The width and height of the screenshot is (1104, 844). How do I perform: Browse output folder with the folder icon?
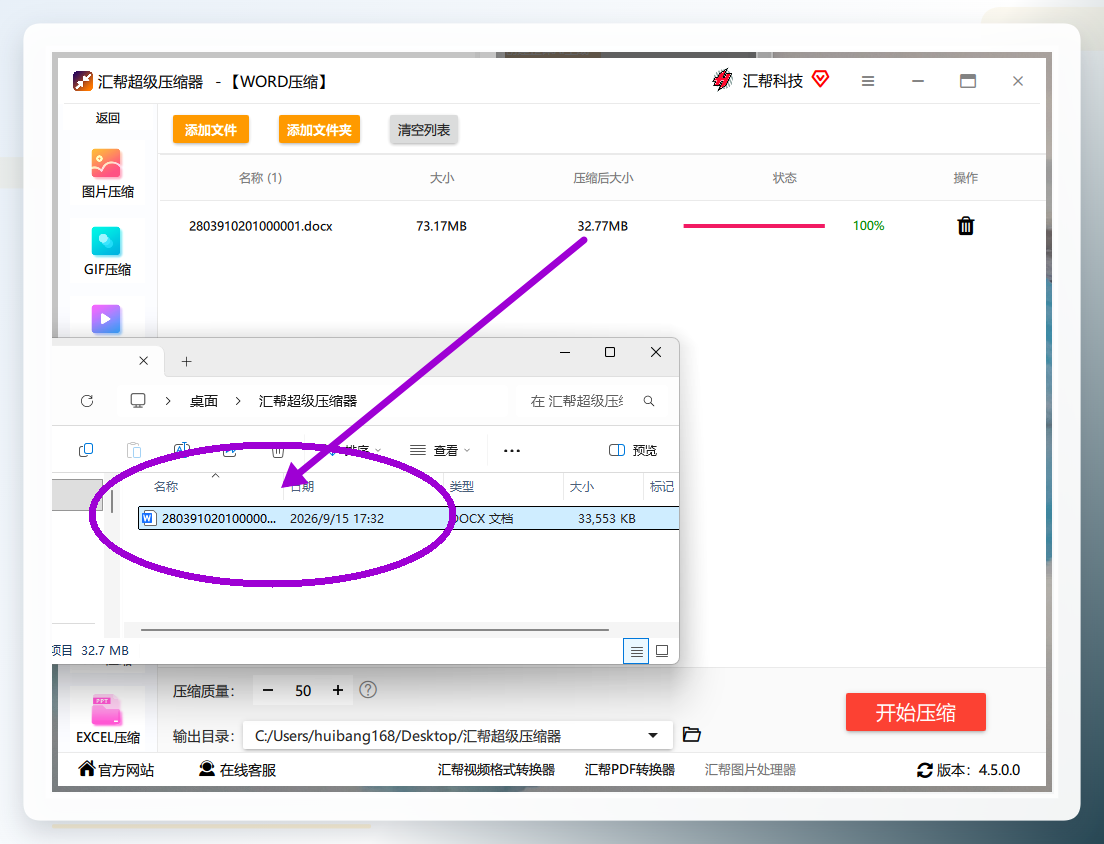coord(691,735)
